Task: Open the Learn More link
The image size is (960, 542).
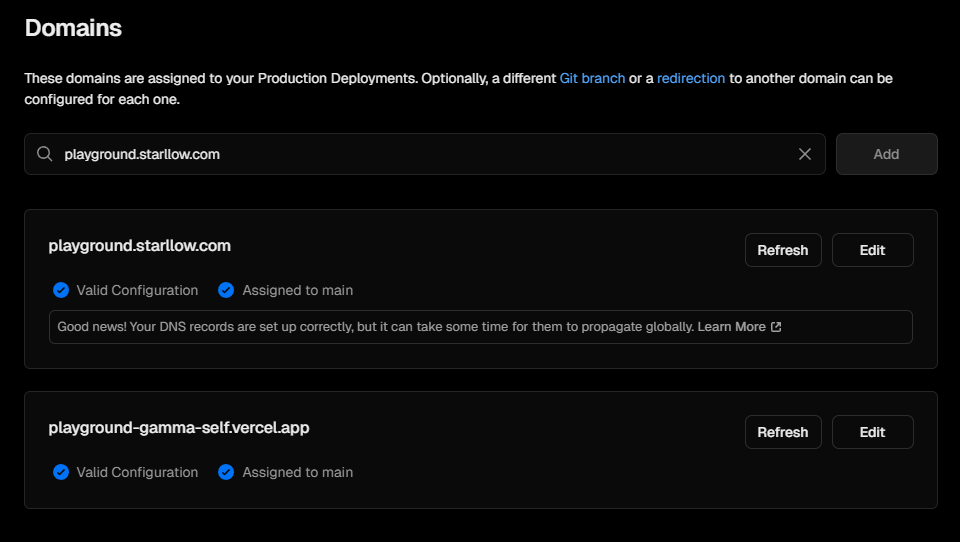Action: (x=732, y=327)
